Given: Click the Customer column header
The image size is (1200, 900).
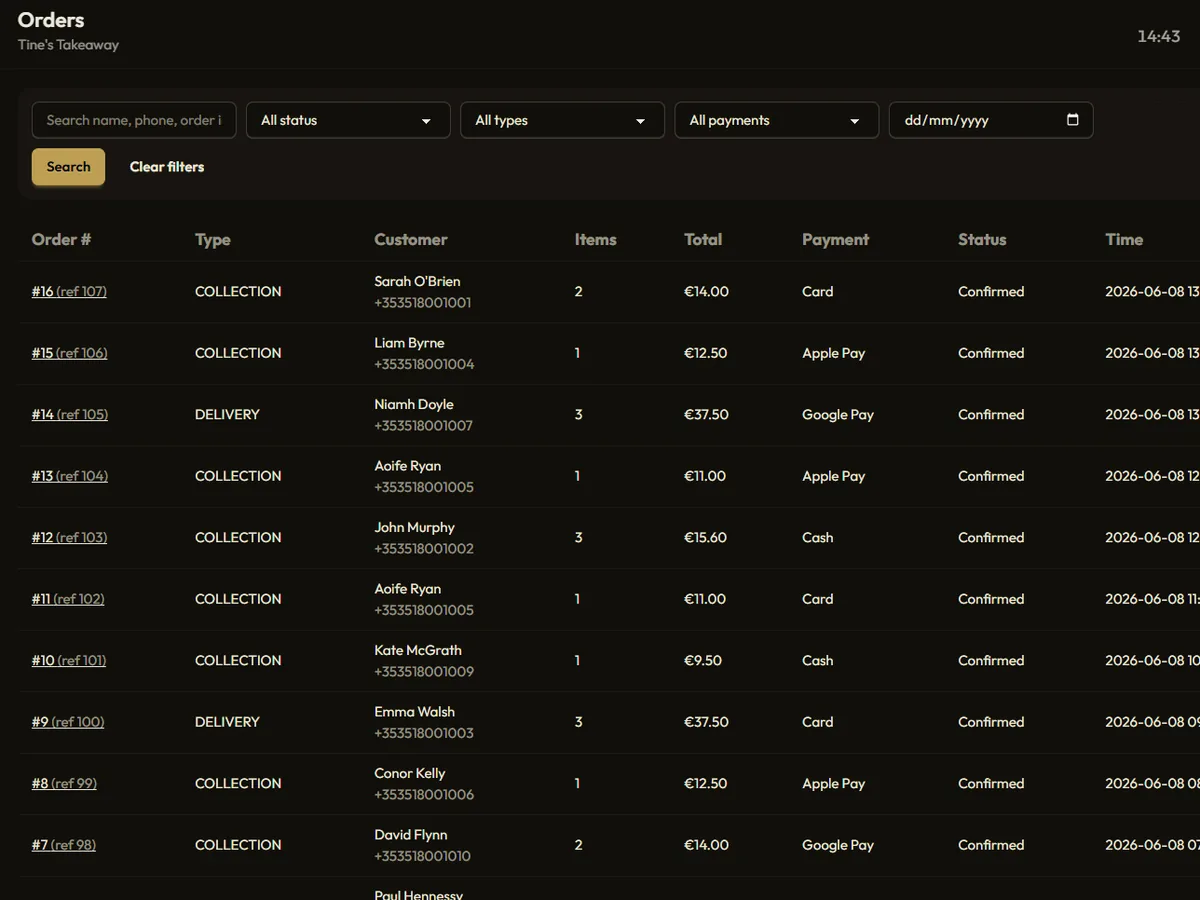Looking at the screenshot, I should (411, 240).
